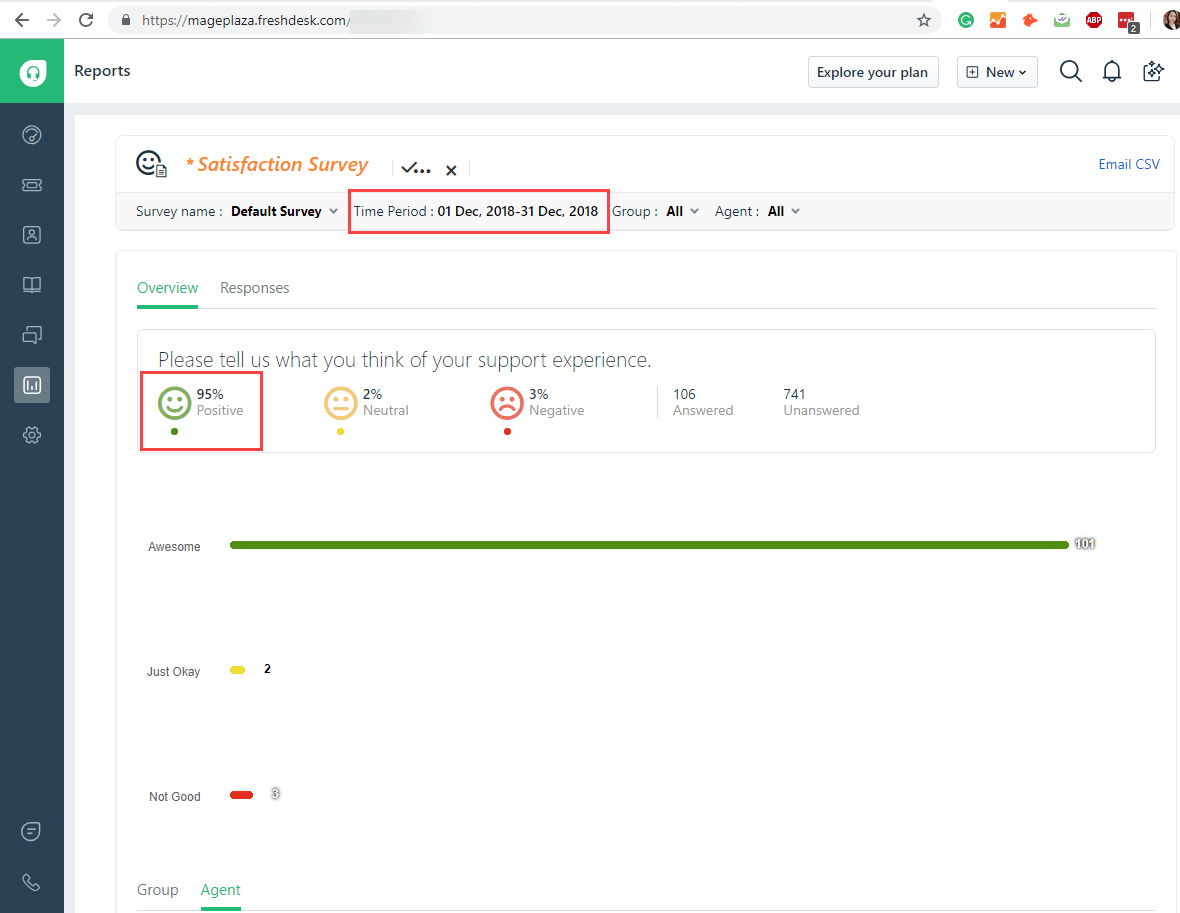Viewport: 1180px width, 913px height.
Task: Go back with the browser back arrow
Action: pyautogui.click(x=22, y=20)
